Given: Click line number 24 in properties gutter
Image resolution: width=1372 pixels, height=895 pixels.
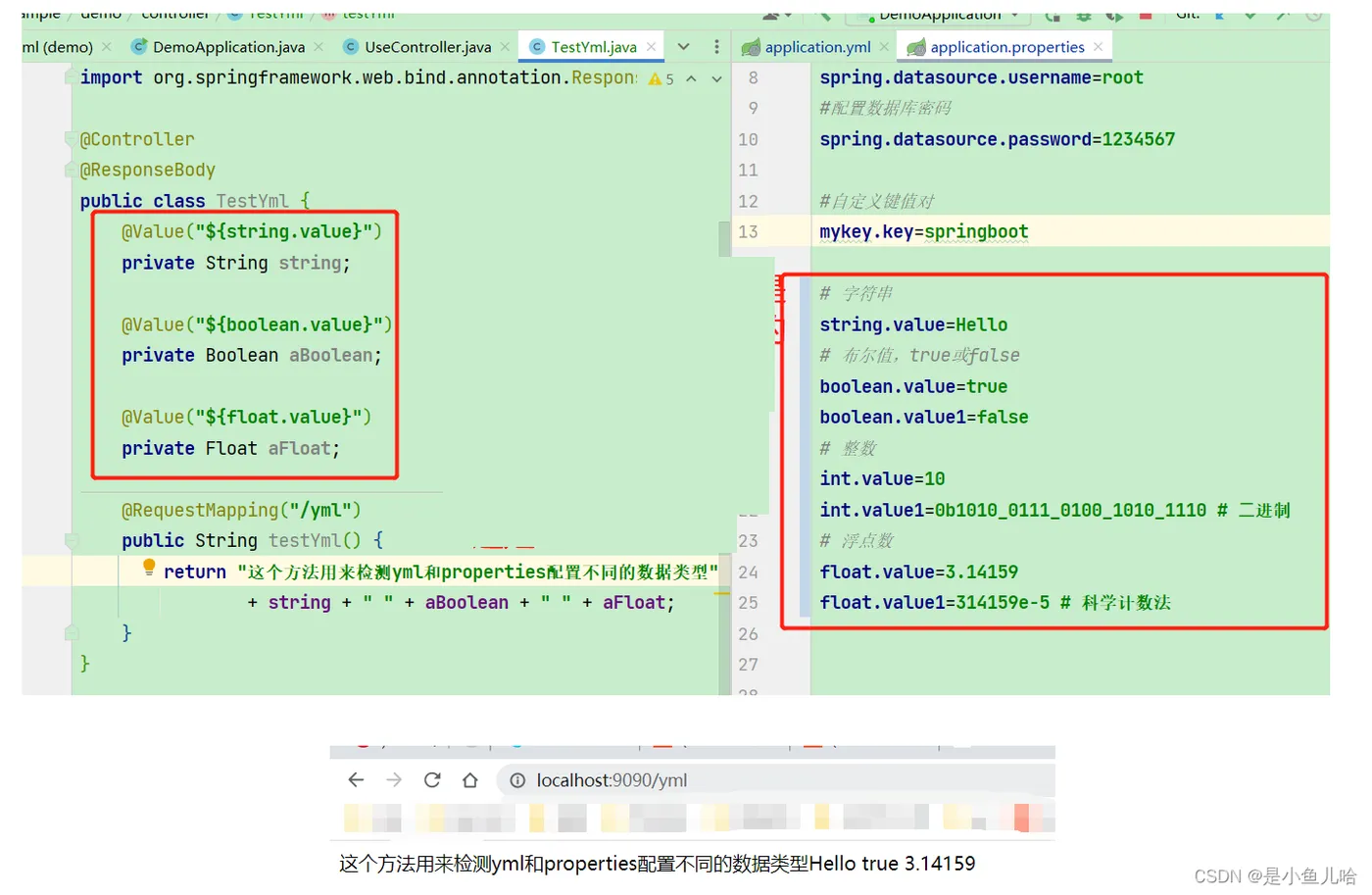Looking at the screenshot, I should [748, 572].
